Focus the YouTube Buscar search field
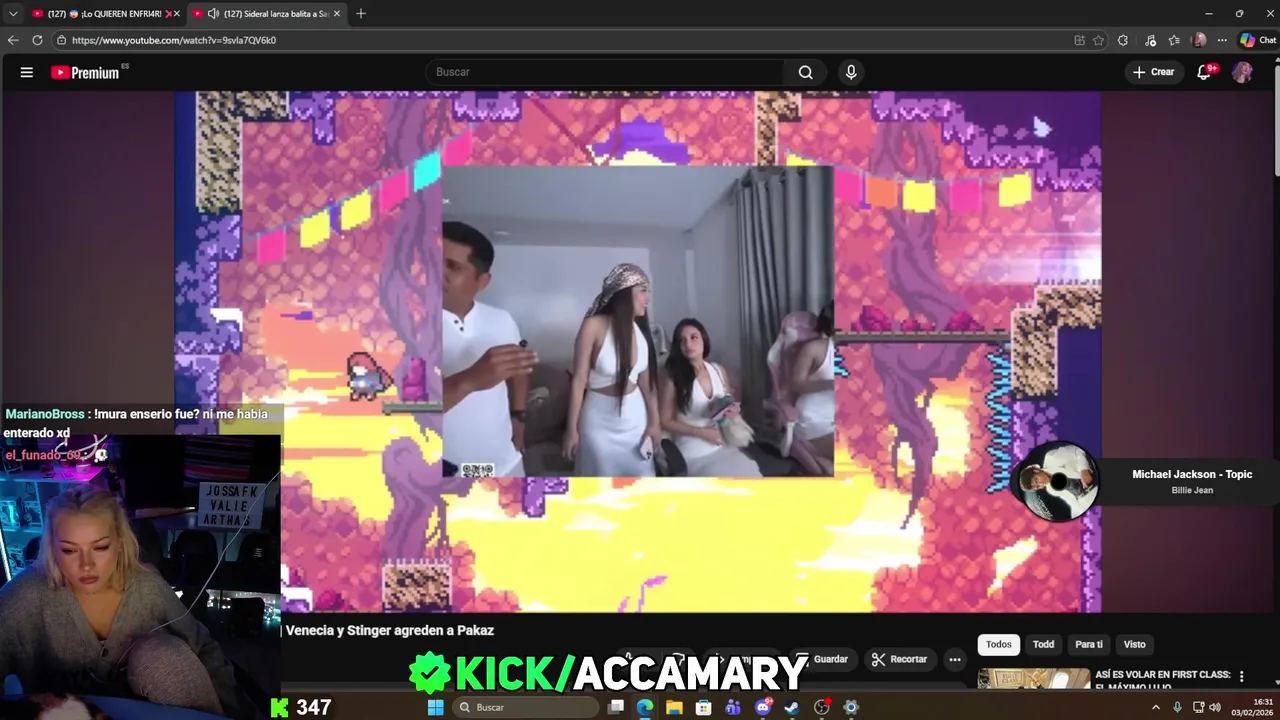Viewport: 1280px width, 720px height. (605, 72)
